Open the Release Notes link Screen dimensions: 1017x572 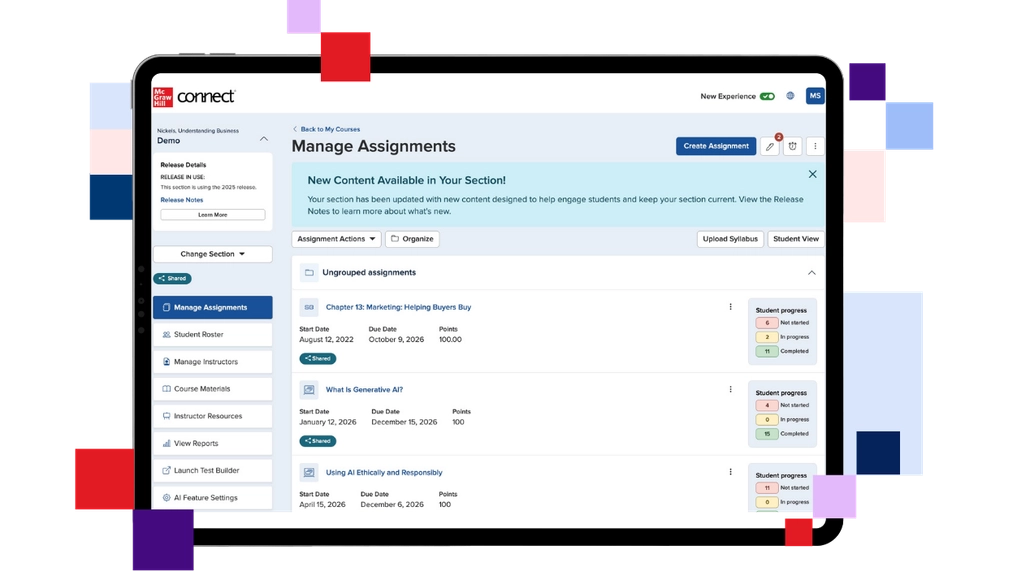pyautogui.click(x=182, y=200)
